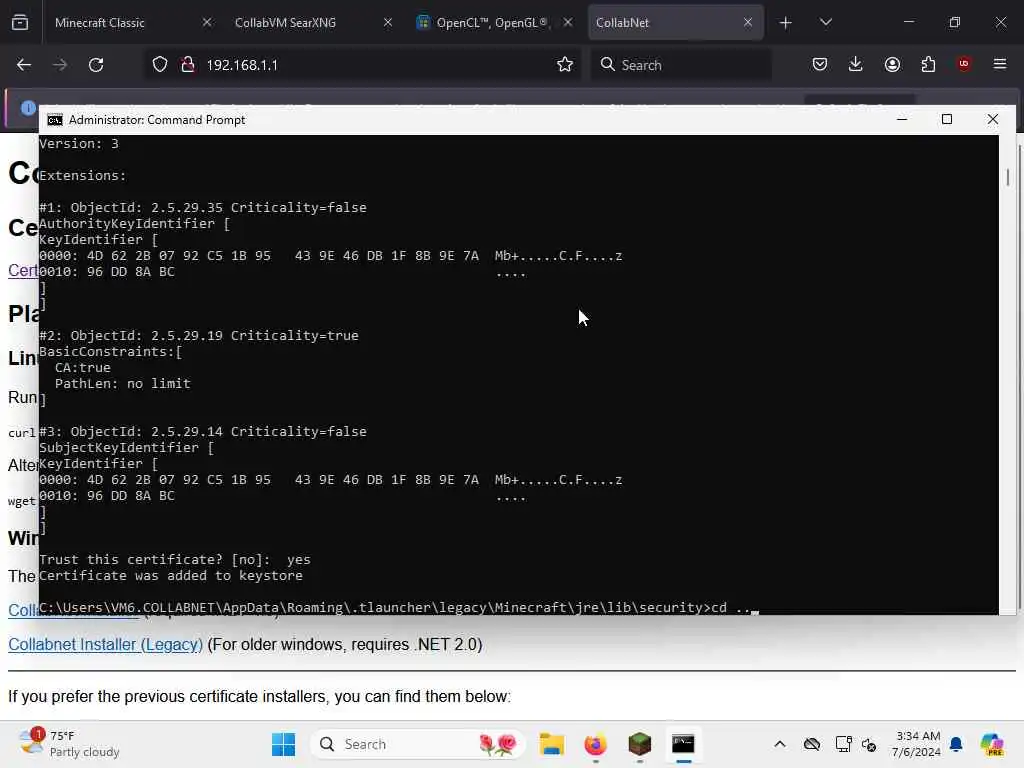Open File Explorer from the taskbar

(552, 744)
